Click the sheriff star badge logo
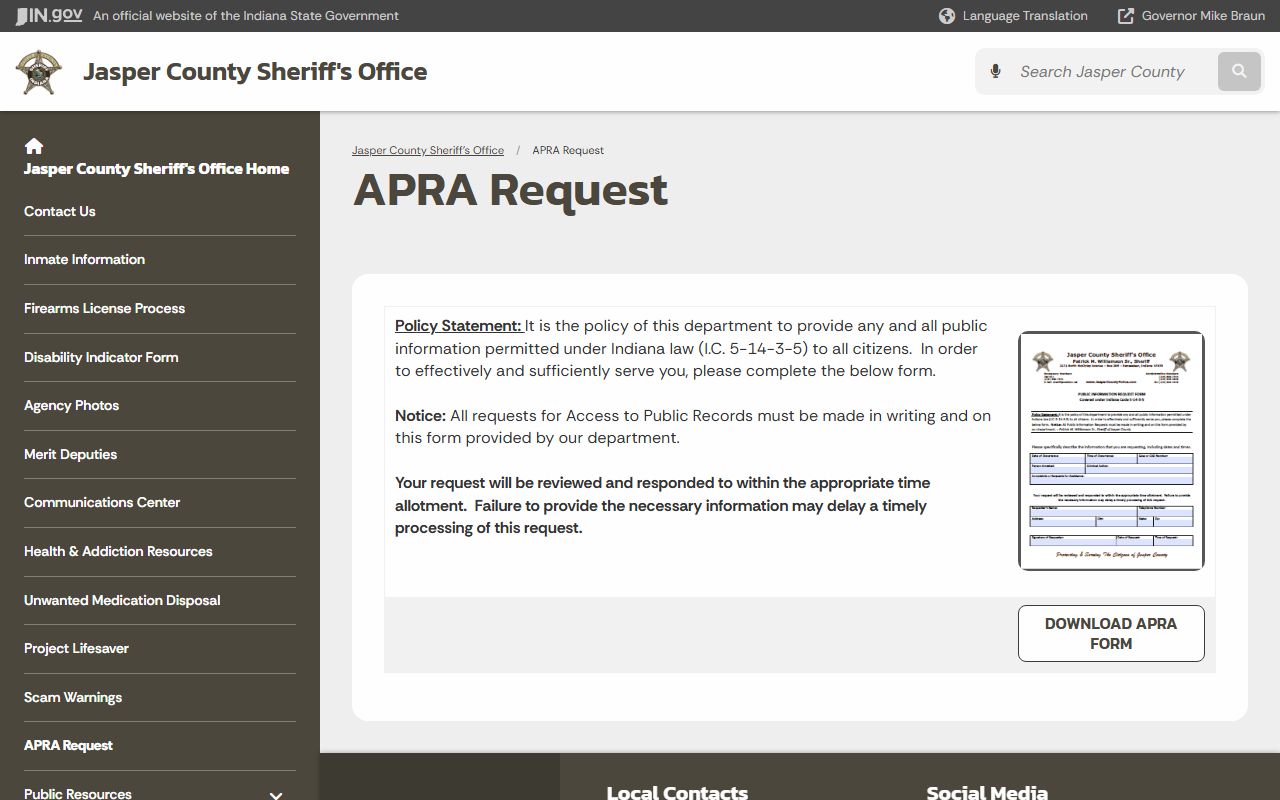The width and height of the screenshot is (1280, 800). tap(38, 72)
